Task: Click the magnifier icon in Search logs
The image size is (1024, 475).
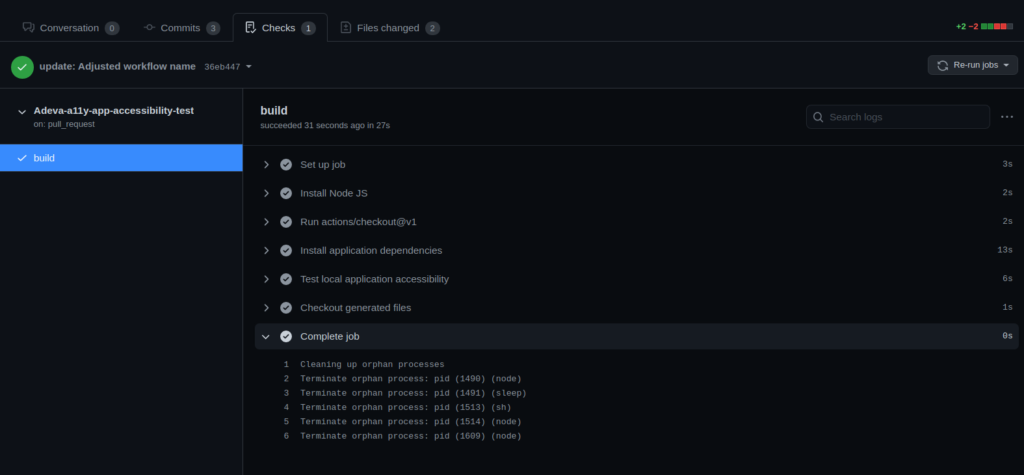Action: pos(818,117)
